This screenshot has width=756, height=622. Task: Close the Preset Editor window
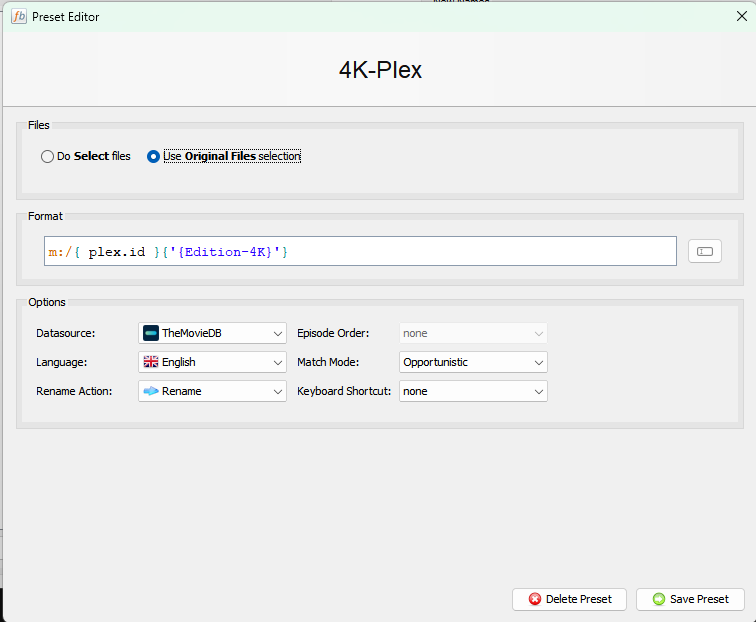pyautogui.click(x=742, y=16)
